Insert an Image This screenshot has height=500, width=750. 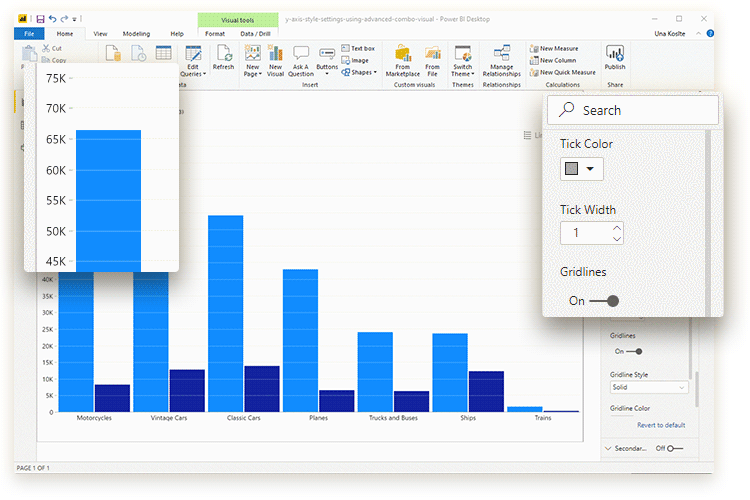(355, 60)
